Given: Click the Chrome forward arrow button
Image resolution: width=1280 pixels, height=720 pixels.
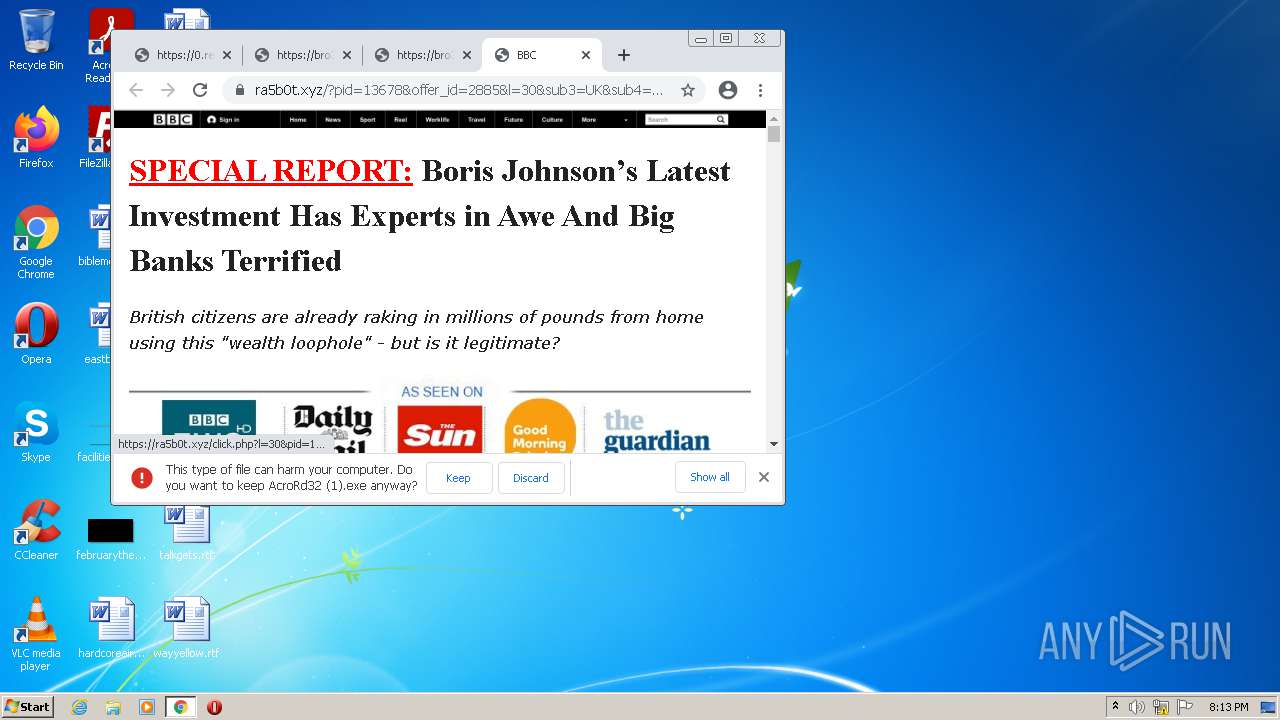Looking at the screenshot, I should (x=168, y=90).
